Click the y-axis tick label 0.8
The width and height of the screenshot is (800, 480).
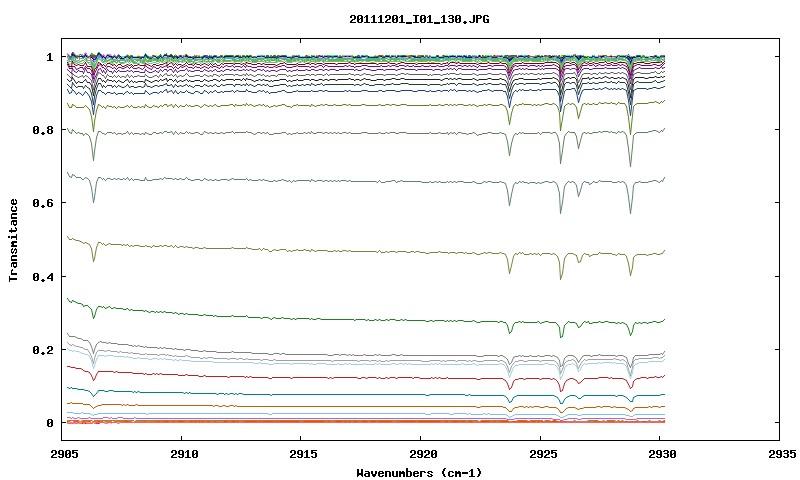[x=43, y=130]
